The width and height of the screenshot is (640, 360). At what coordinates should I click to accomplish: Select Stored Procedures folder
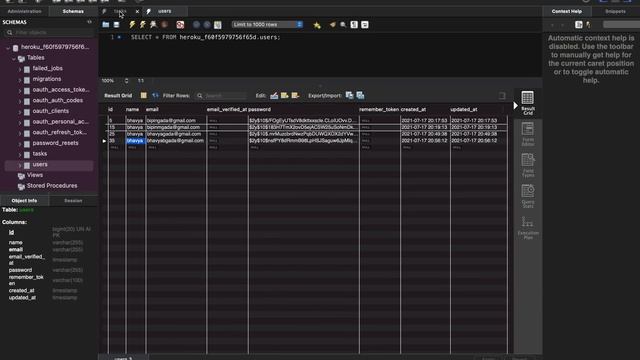click(x=52, y=186)
